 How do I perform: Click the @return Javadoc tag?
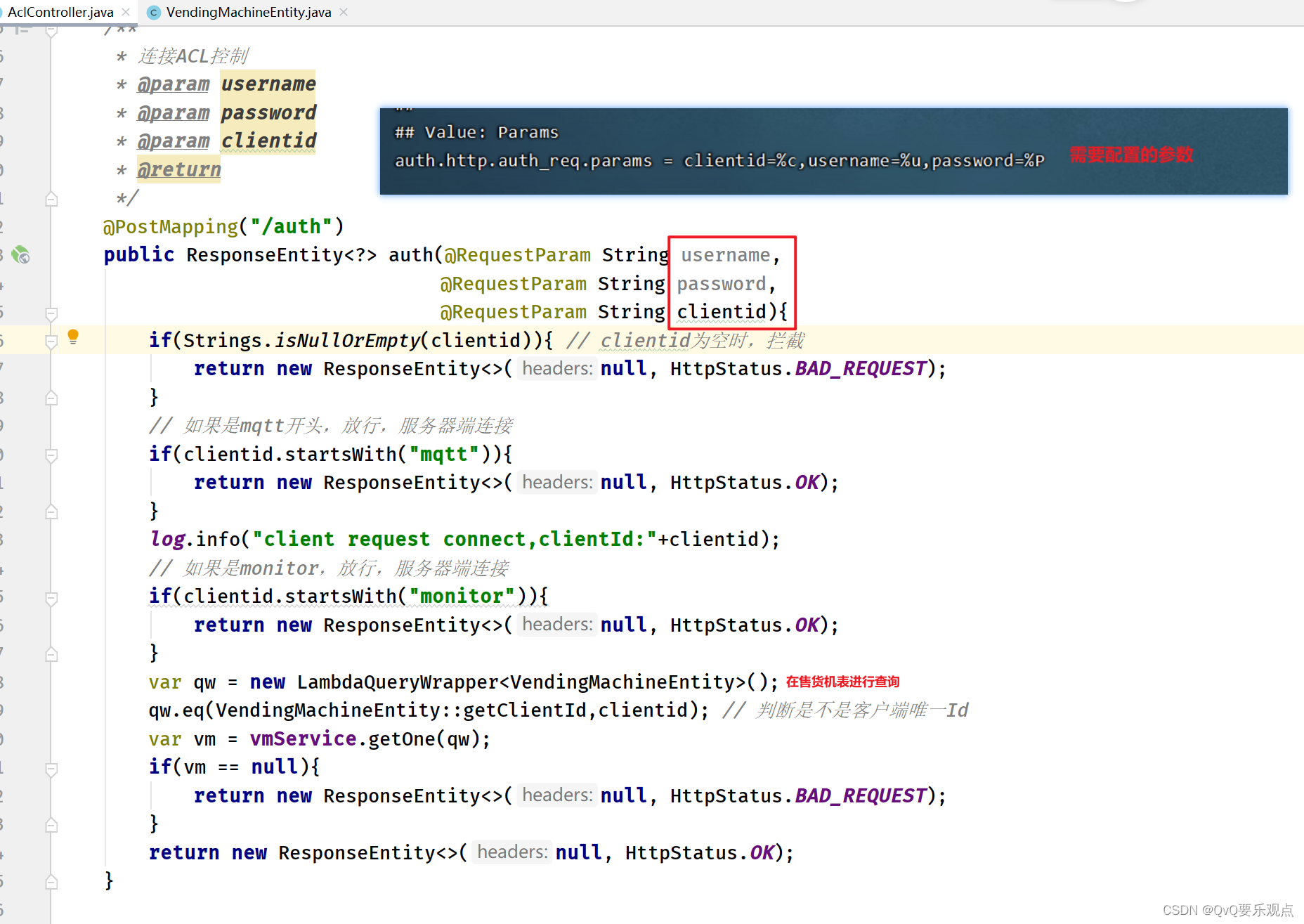[x=178, y=170]
